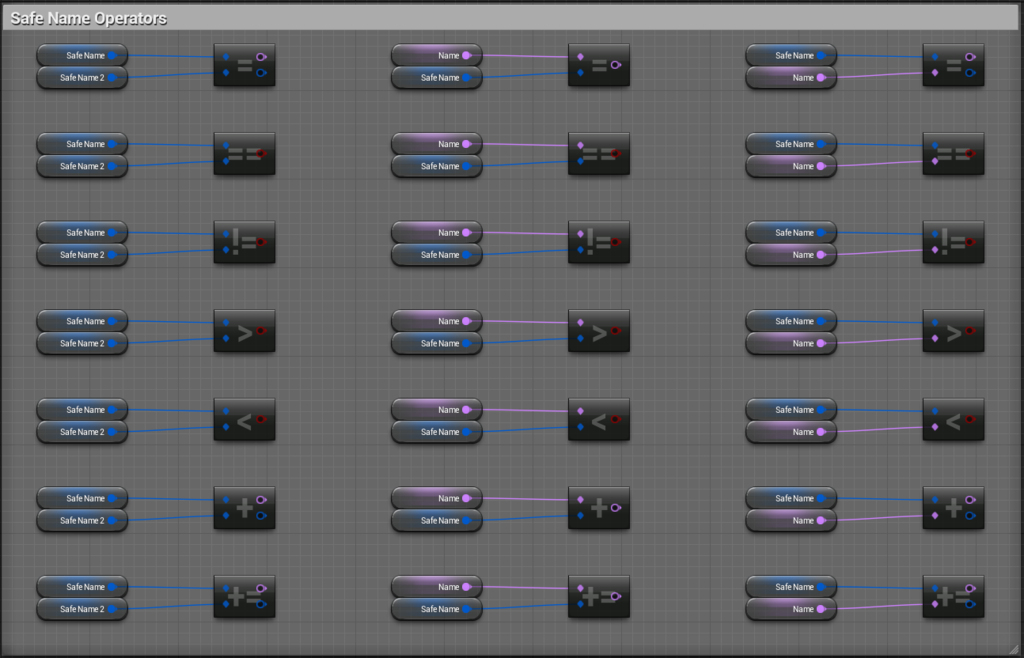Select the not-equal (!=) node in right column
This screenshot has height=658, width=1024.
click(952, 243)
